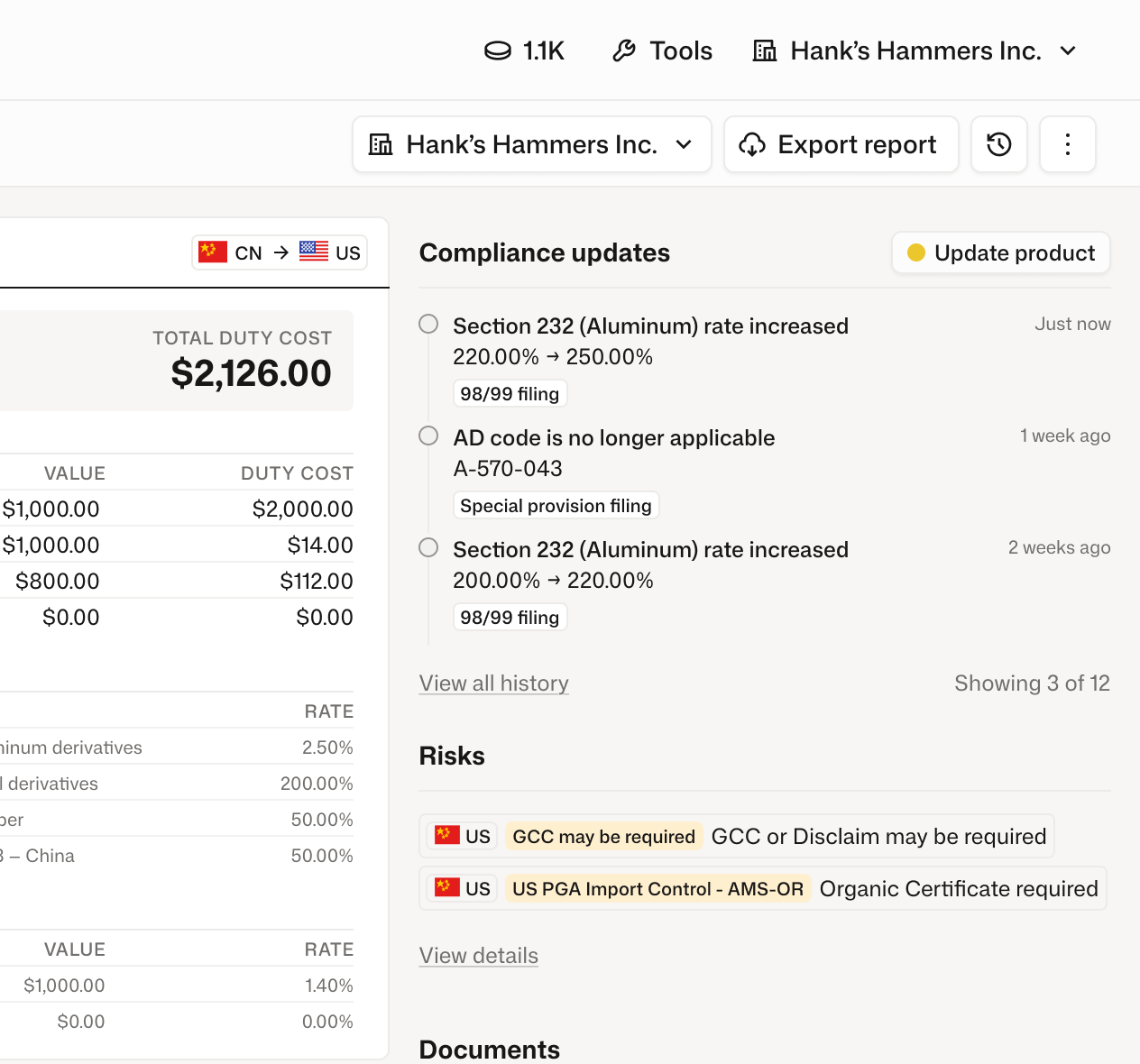Expand top Hank's Hammers Inc. account chevron

tap(1068, 50)
